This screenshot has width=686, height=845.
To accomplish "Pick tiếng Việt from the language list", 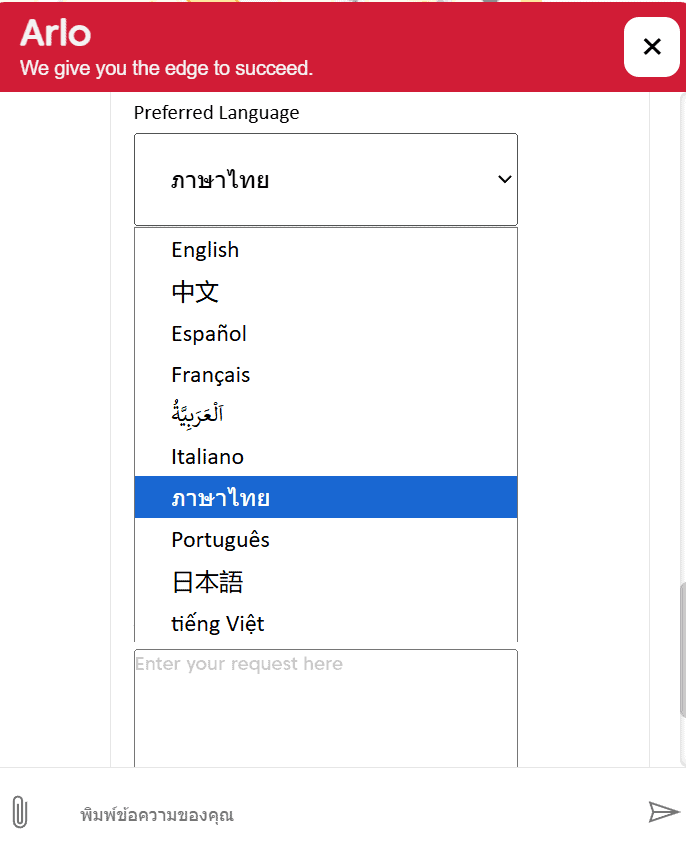I will [x=217, y=624].
